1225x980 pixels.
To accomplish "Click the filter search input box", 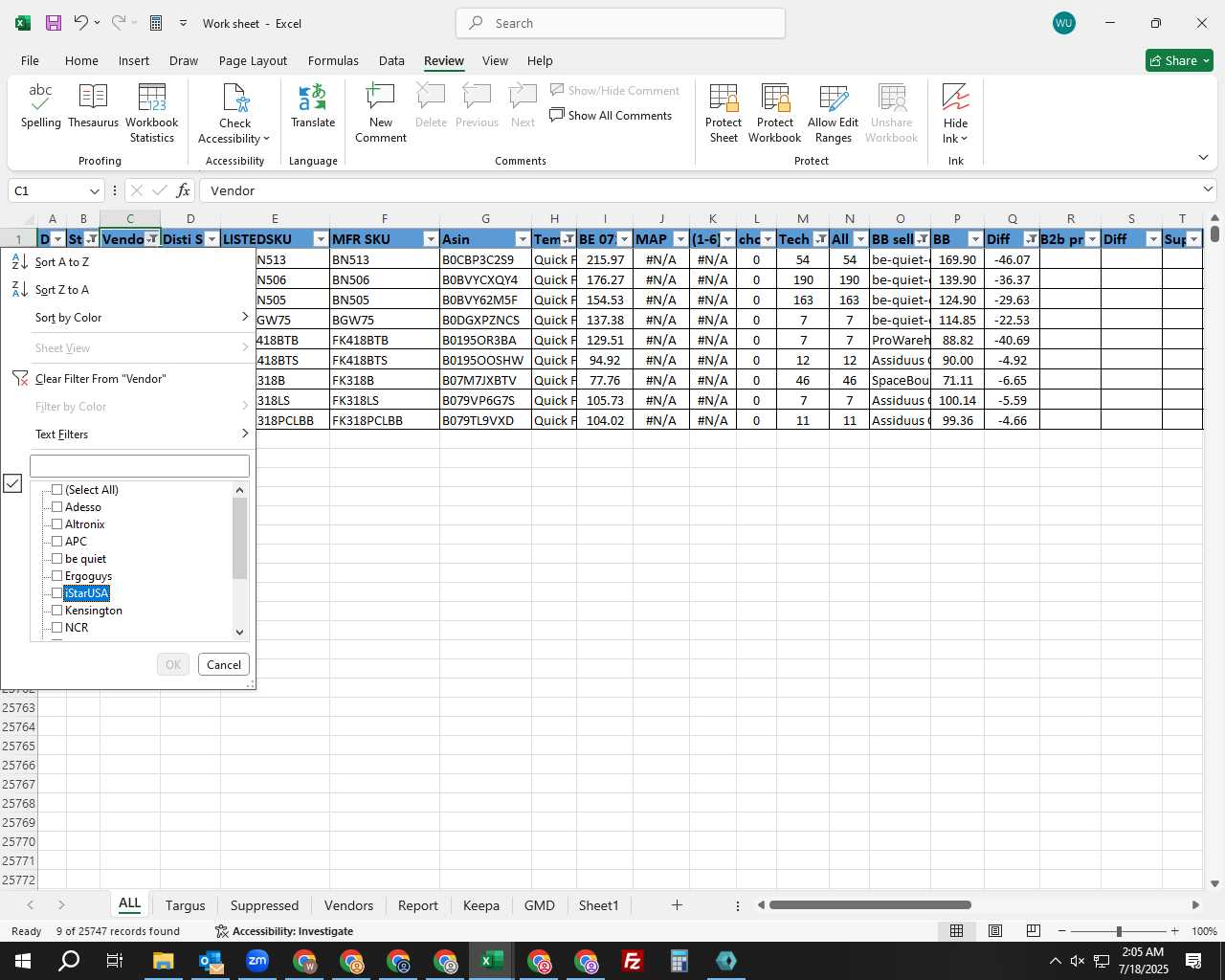I will 140,466.
